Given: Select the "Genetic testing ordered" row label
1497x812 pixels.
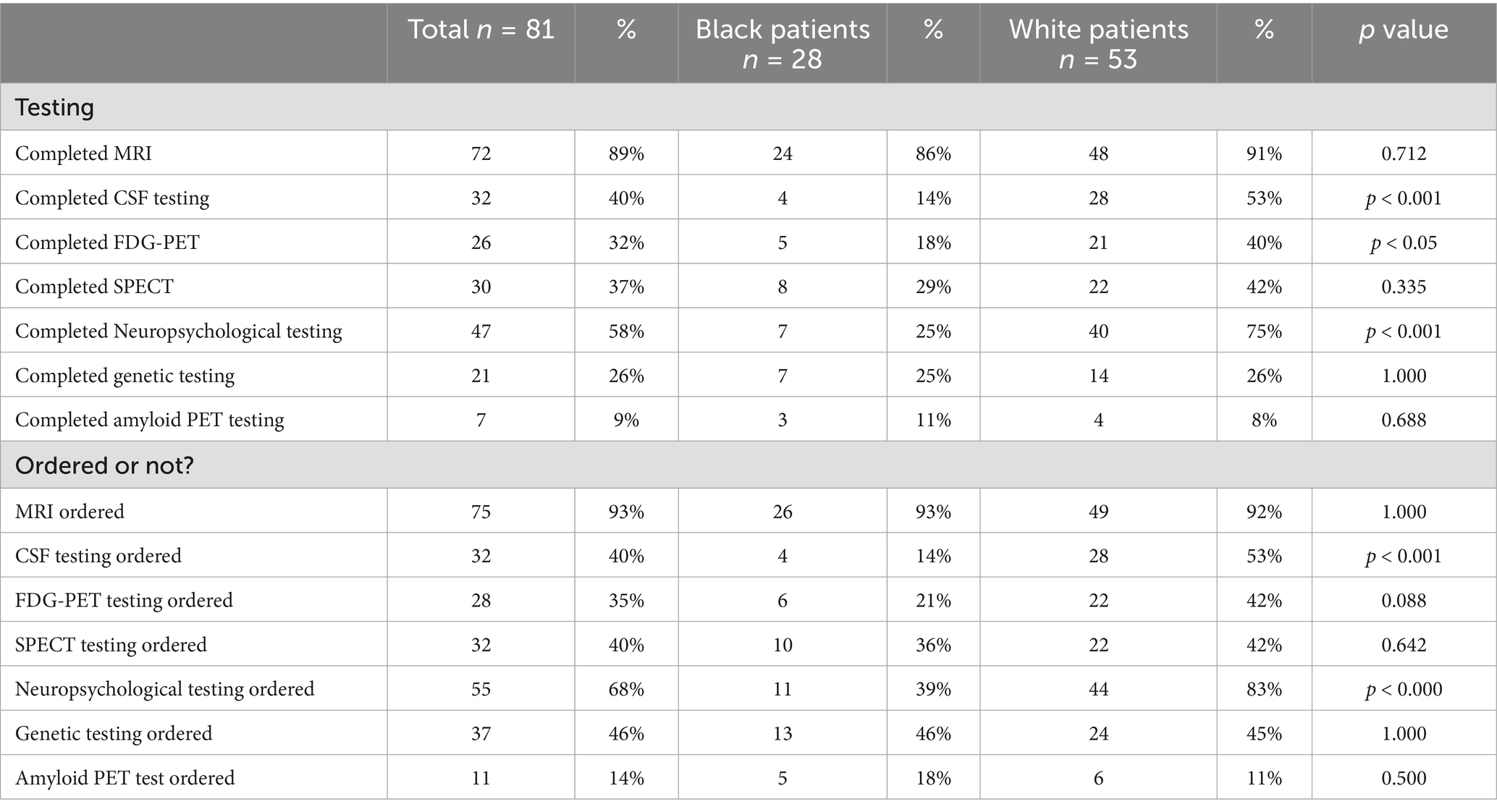Looking at the screenshot, I should (x=114, y=733).
